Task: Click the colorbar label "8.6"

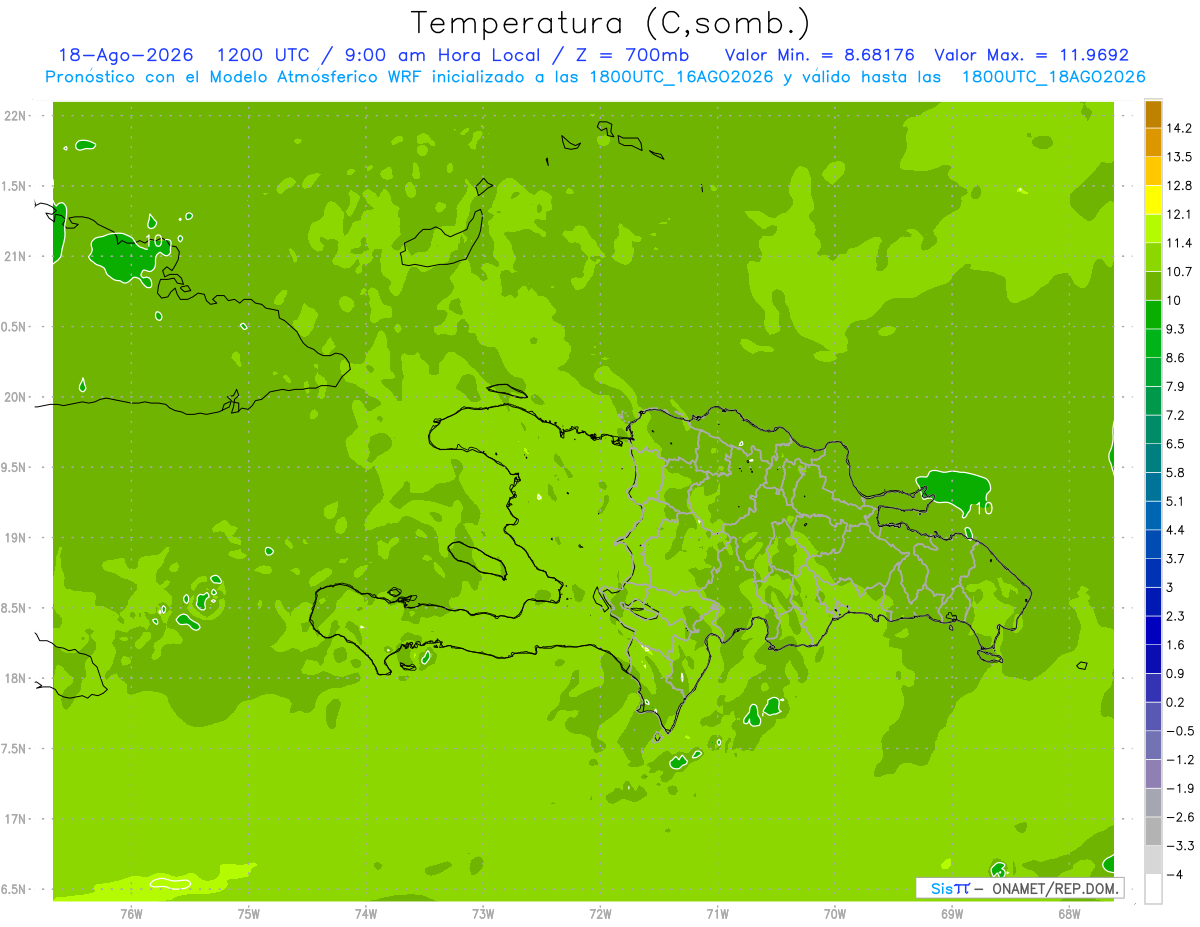Action: pyautogui.click(x=1176, y=358)
